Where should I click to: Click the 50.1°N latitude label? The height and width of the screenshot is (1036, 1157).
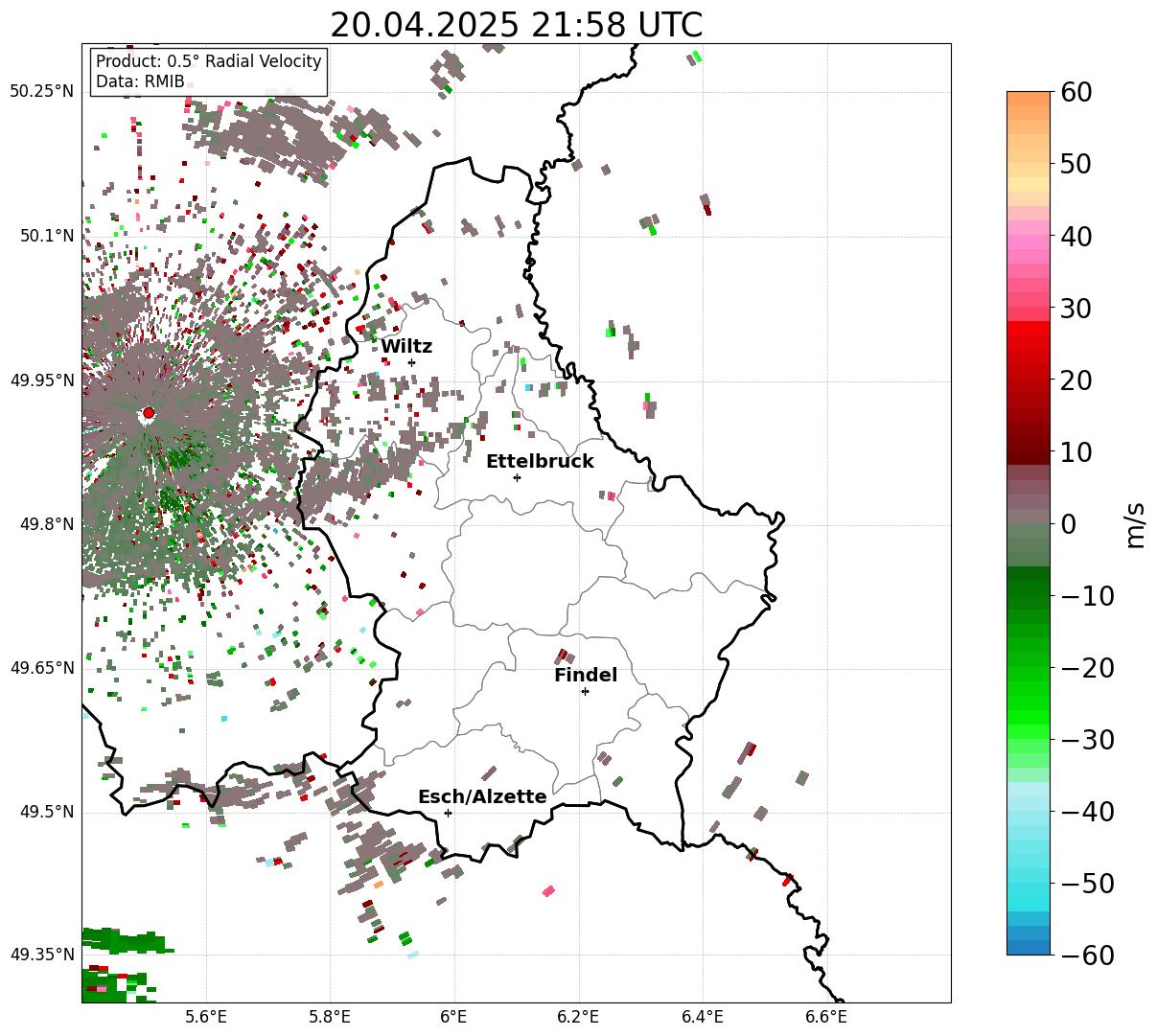pyautogui.click(x=47, y=236)
